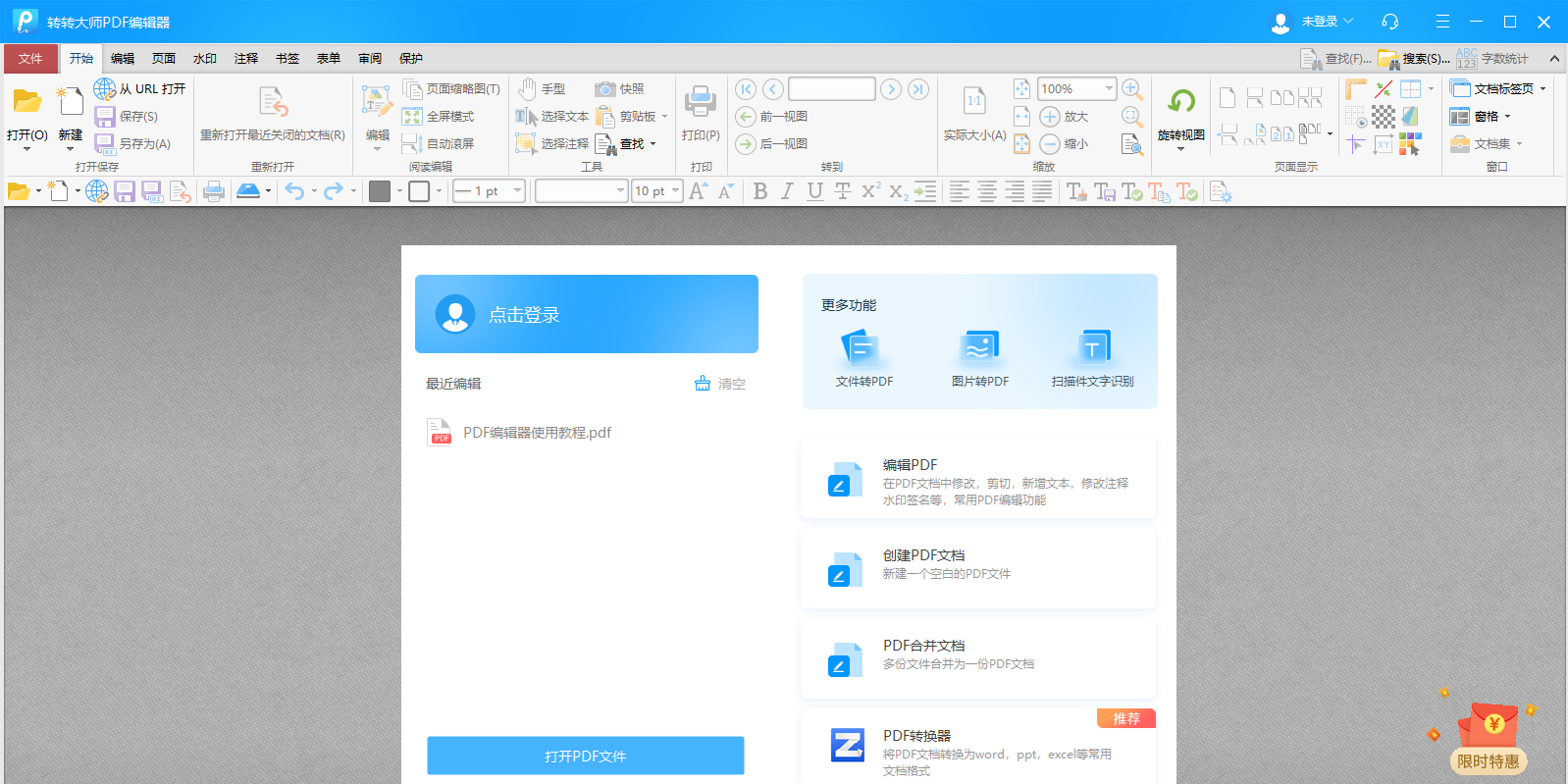
Task: Select the 手型 hand tool
Action: click(542, 89)
